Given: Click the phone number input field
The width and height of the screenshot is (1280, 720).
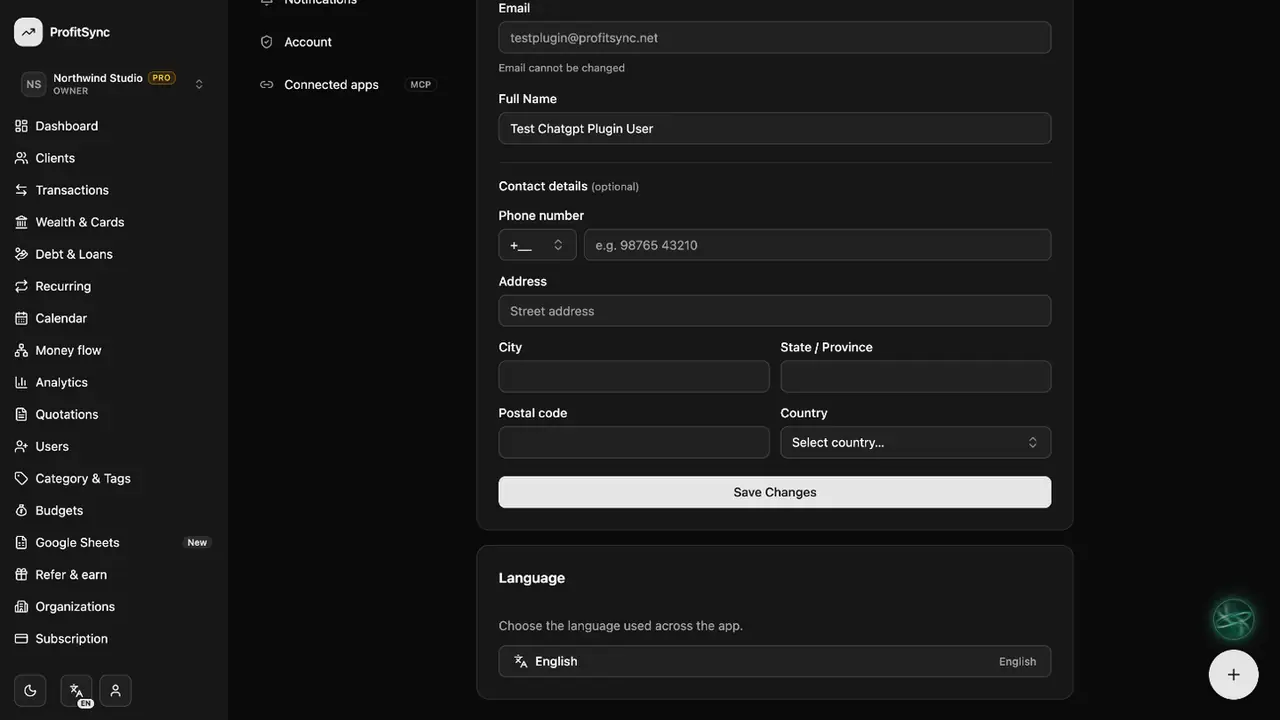Looking at the screenshot, I should point(817,245).
